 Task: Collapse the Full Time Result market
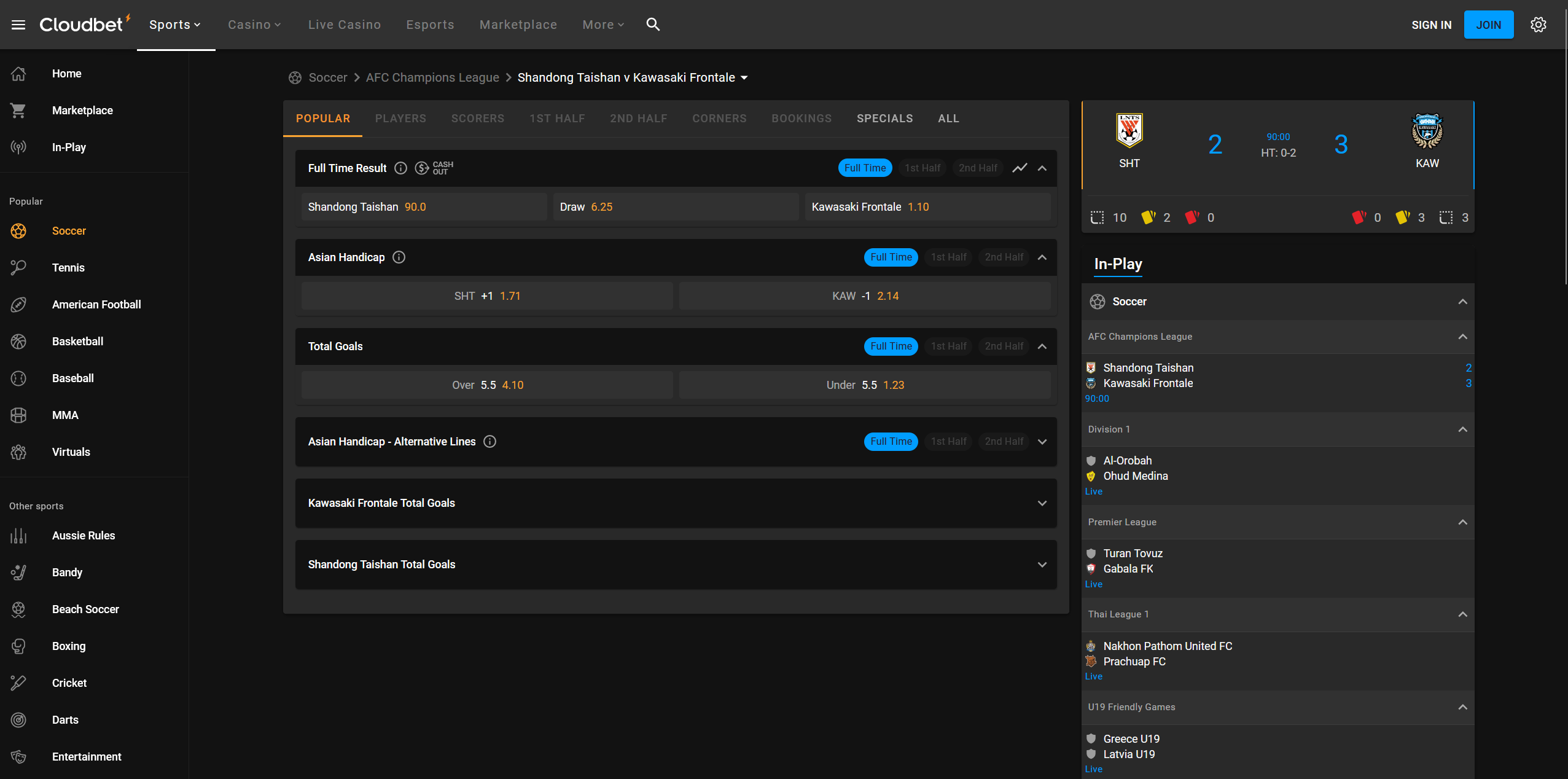pos(1042,168)
